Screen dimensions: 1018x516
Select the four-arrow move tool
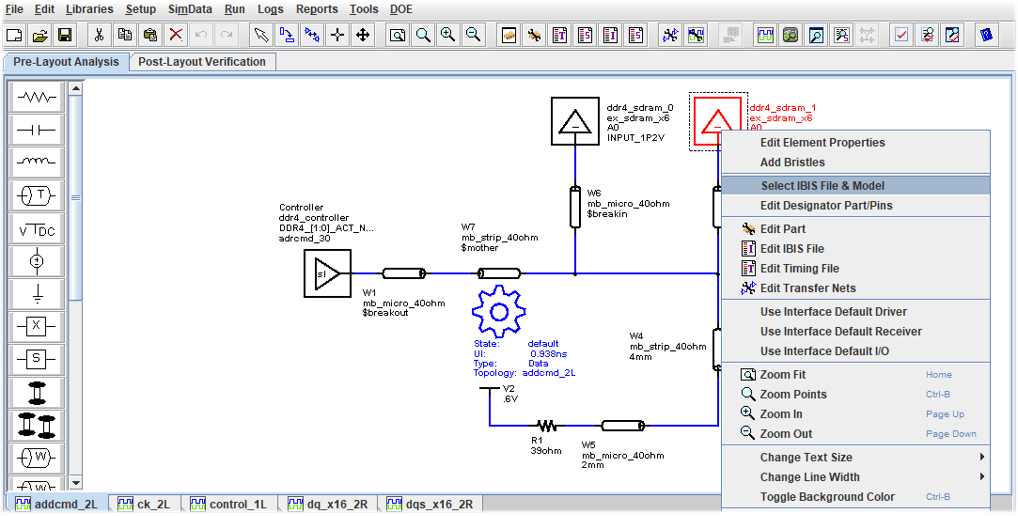(362, 35)
